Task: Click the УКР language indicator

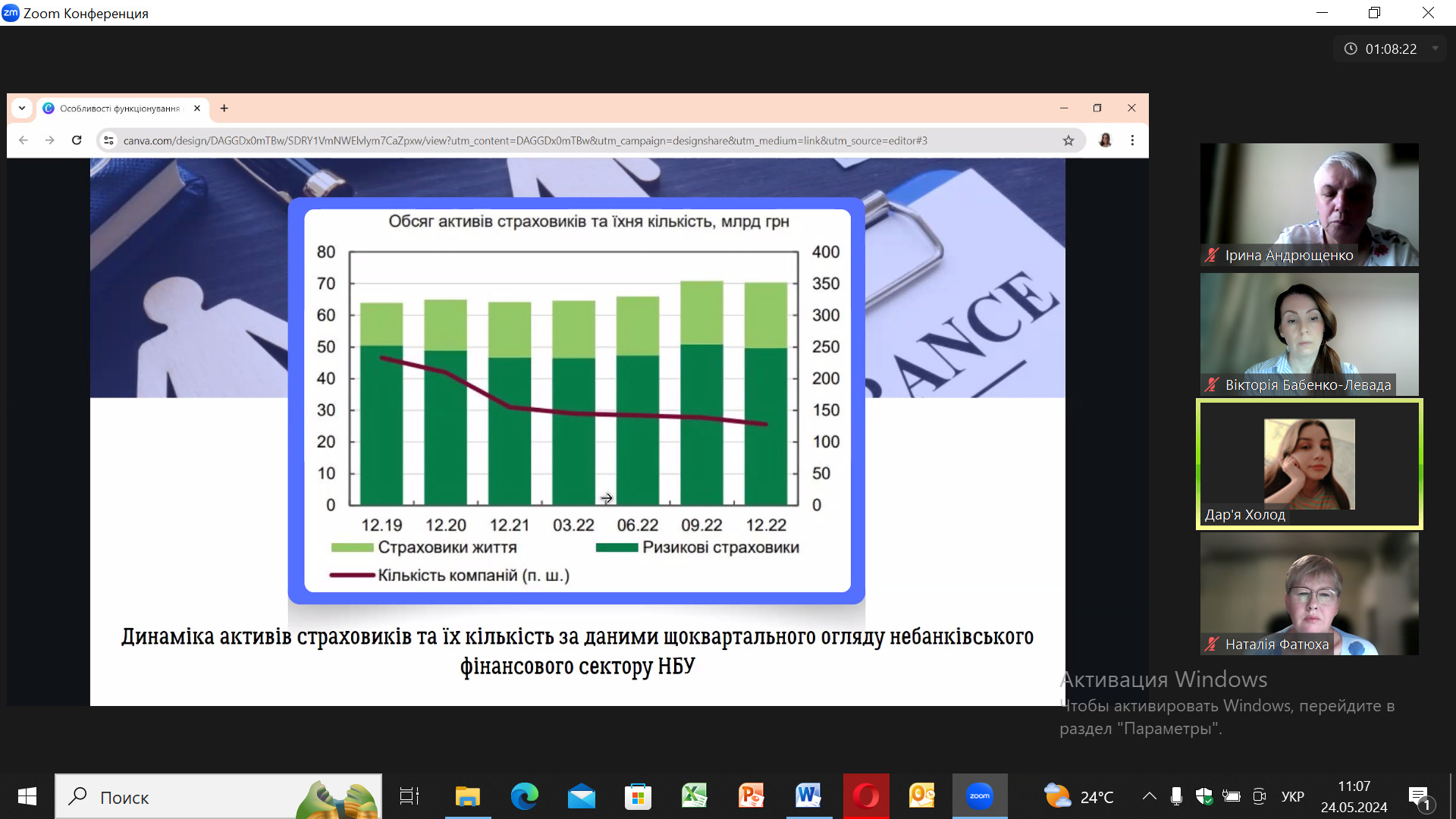Action: pyautogui.click(x=1292, y=796)
